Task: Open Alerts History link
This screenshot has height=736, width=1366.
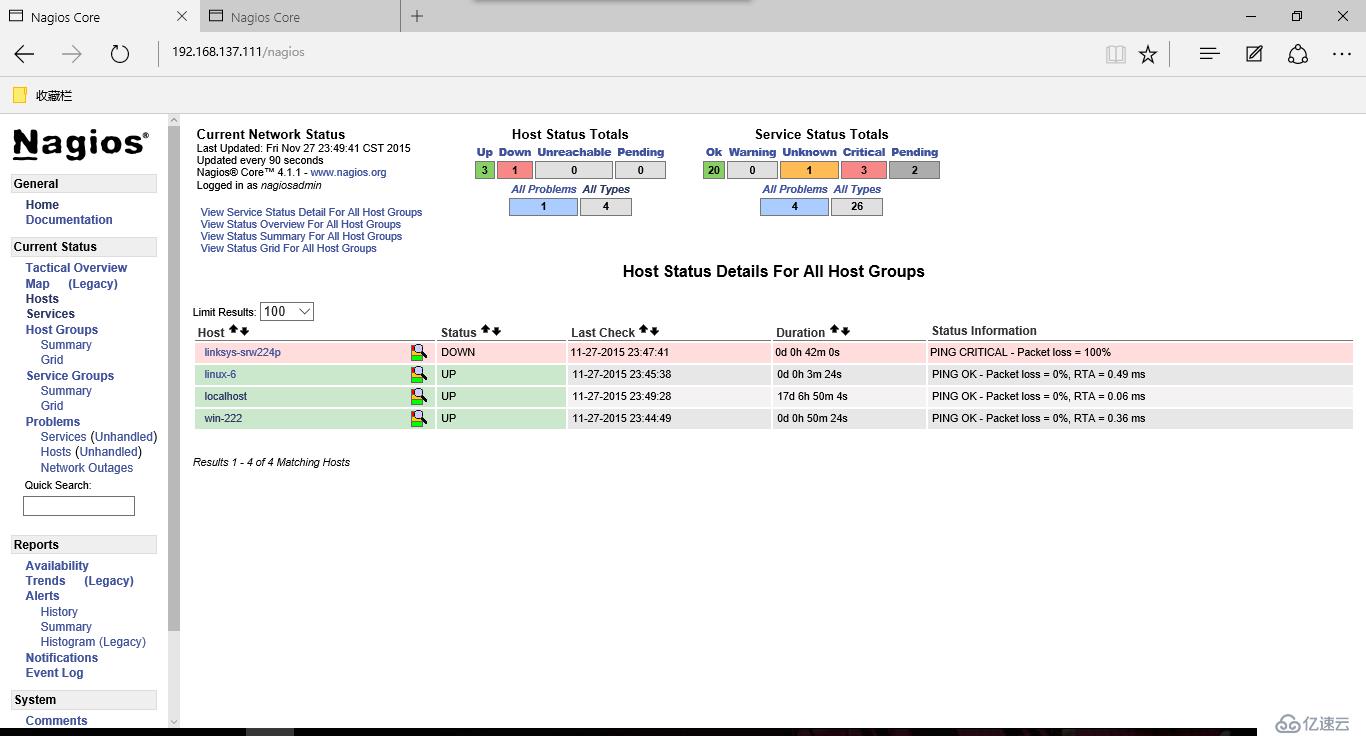Action: click(x=59, y=612)
